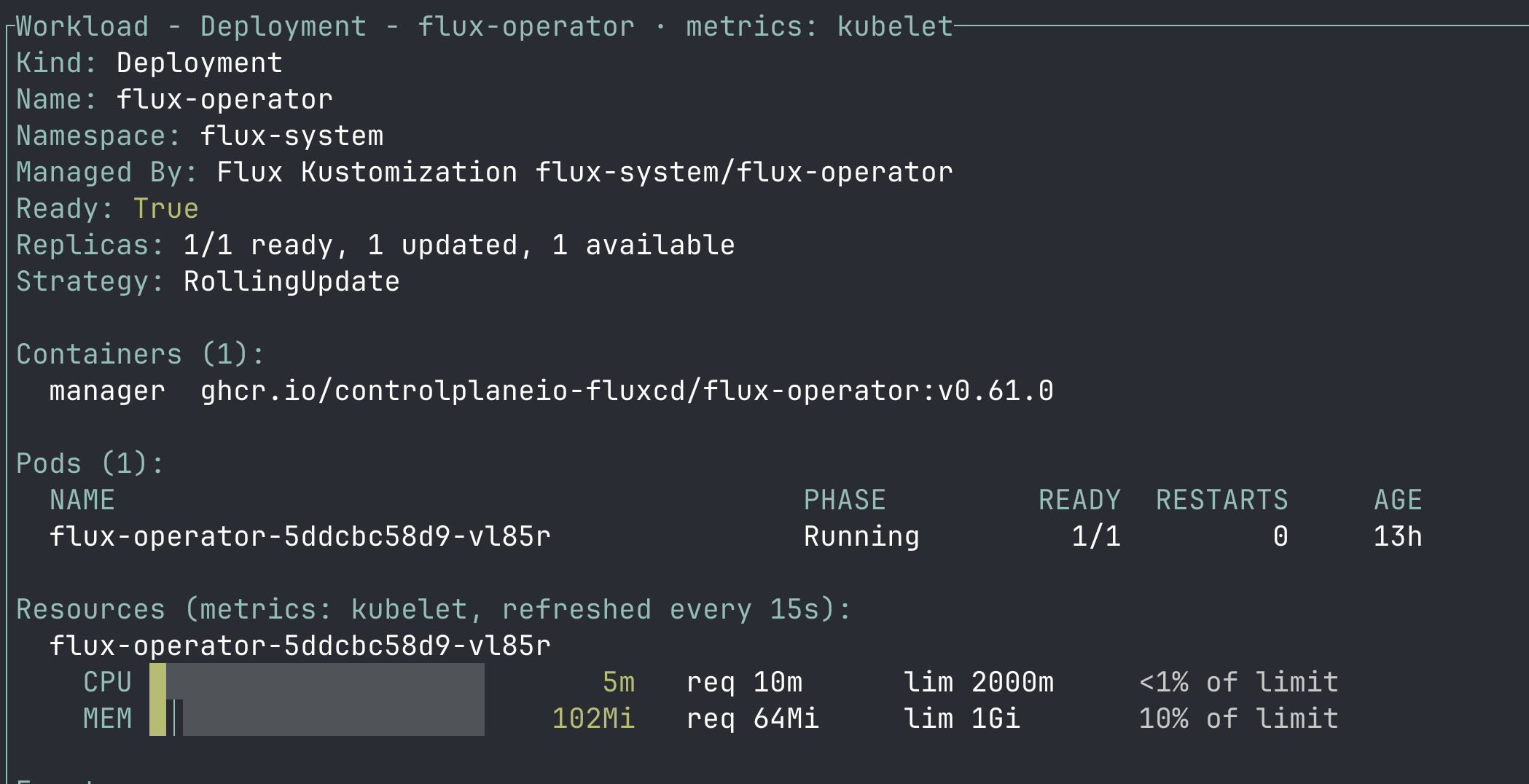
Task: Click the "Resources (metrics: kubelet, refreshed every 15s):" heading
Action: click(x=434, y=609)
